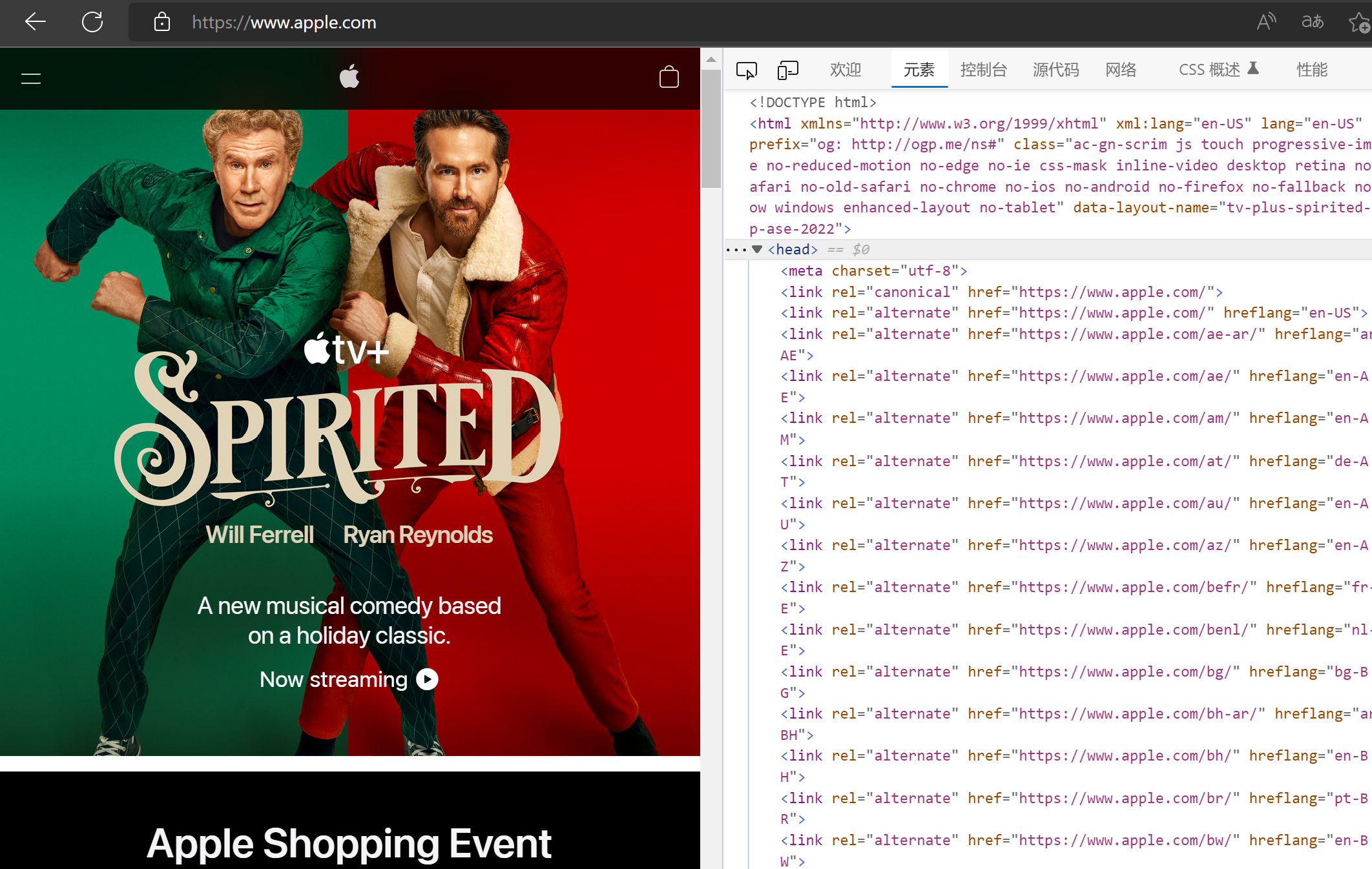
Task: Open the 网络 tab
Action: click(1121, 70)
